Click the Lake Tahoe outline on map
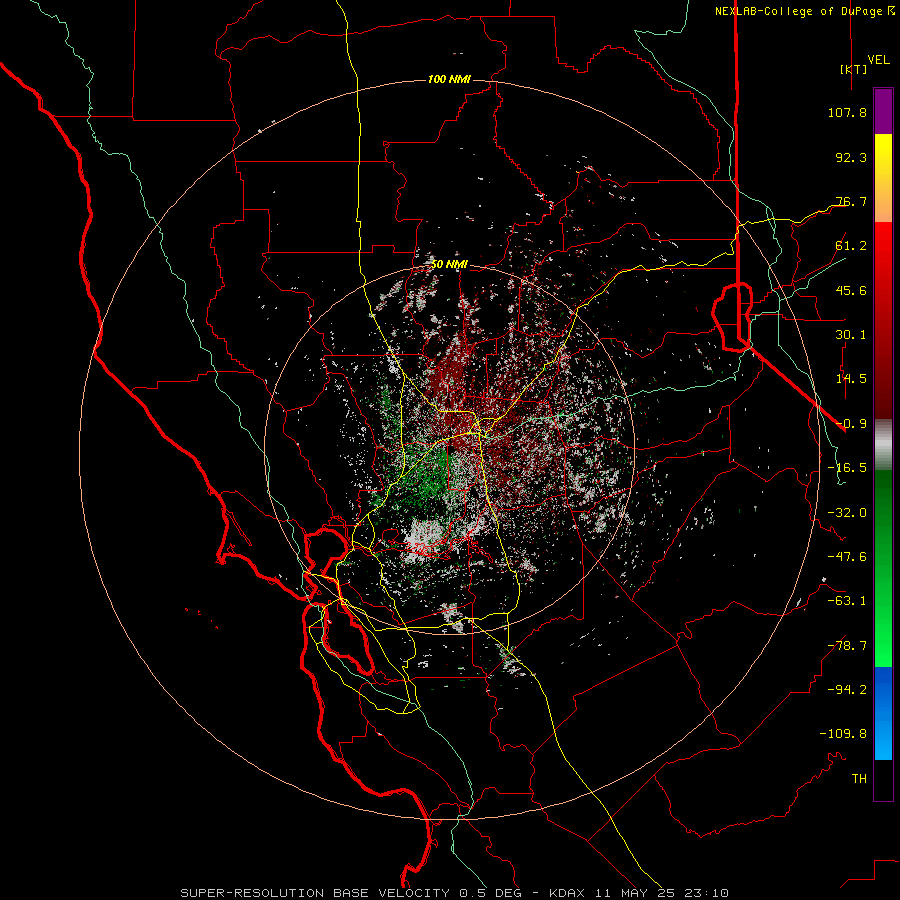The height and width of the screenshot is (900, 900). [732, 317]
